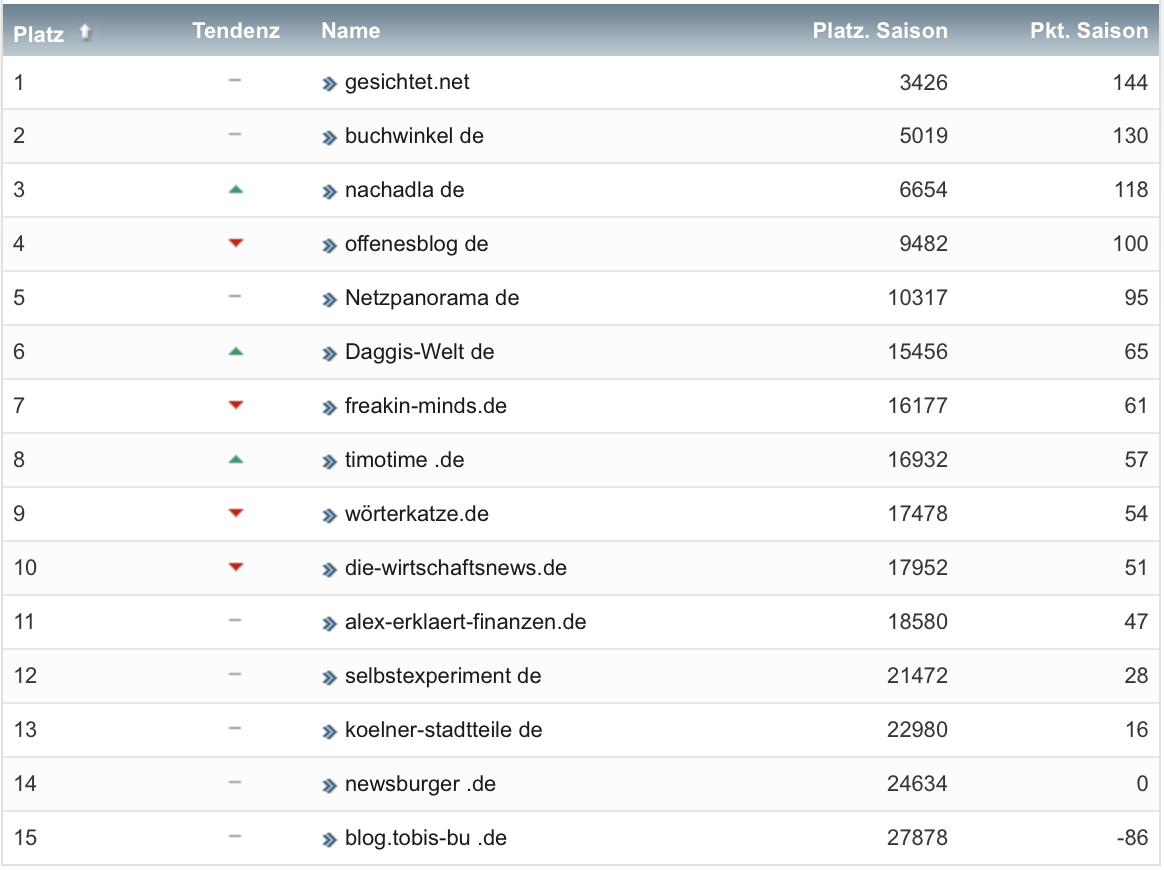This screenshot has height=870, width=1164.
Task: Click red down trend arrow for wörterkatze.de
Action: (x=235, y=513)
